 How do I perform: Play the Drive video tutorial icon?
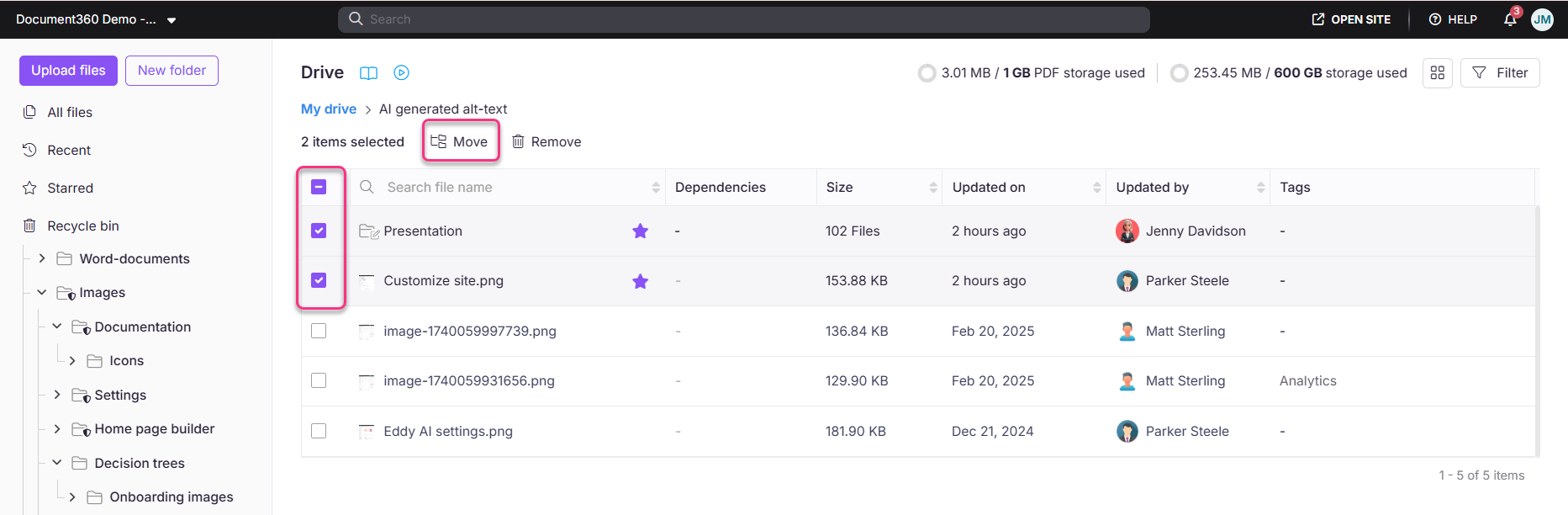coord(402,73)
